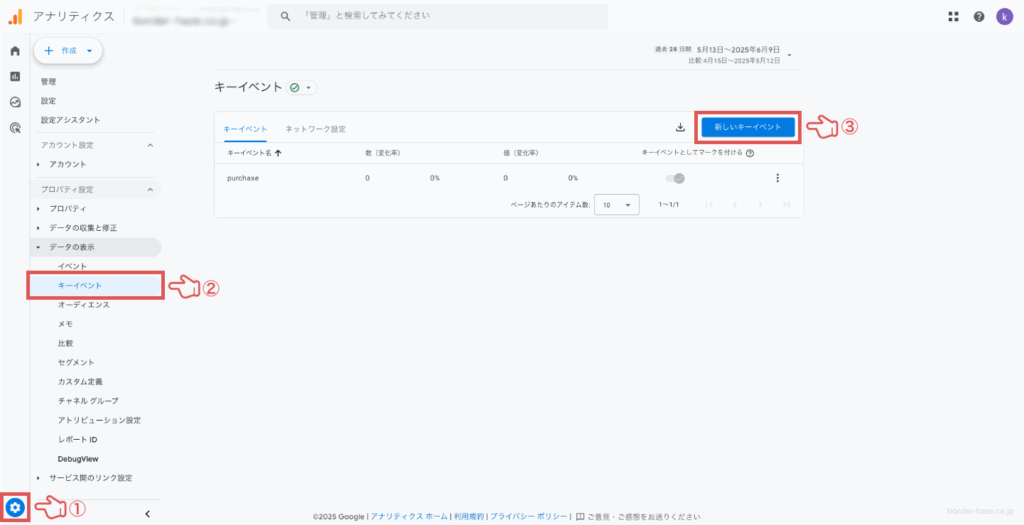This screenshot has width=1024, height=525.
Task: Open the 作成 create dropdown
Action: pos(68,50)
